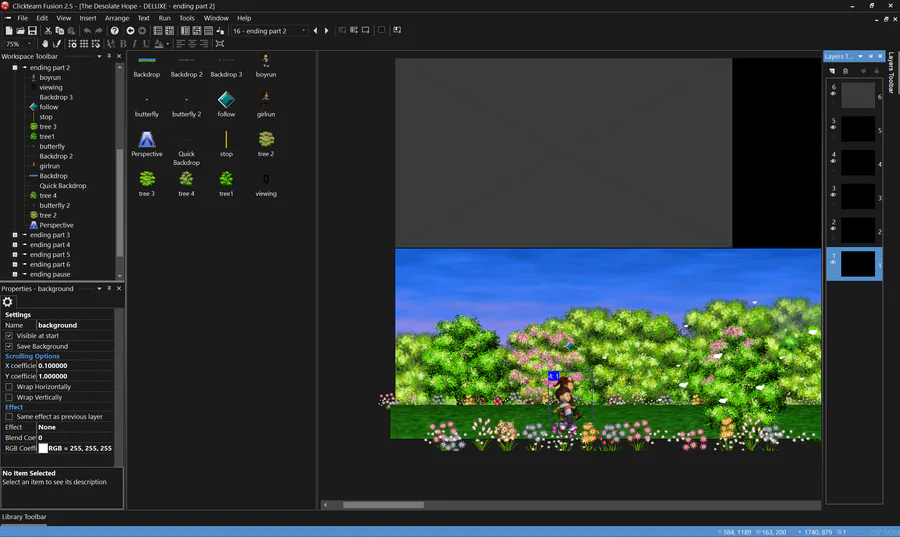This screenshot has width=900, height=537.
Task: Save the project with the floppy icon
Action: (x=32, y=30)
